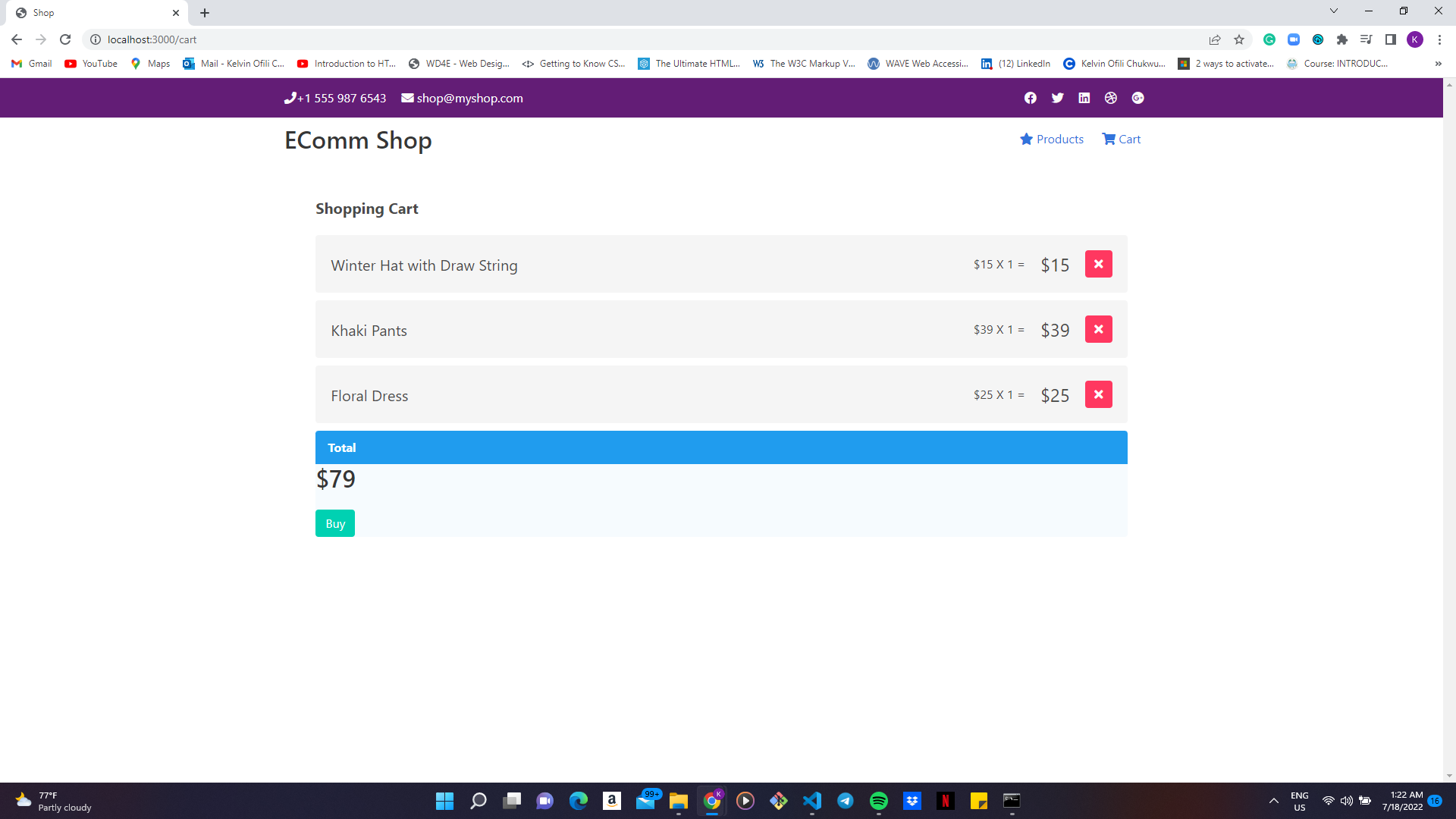Remove Khaki Pants using its red X
The image size is (1456, 819).
point(1098,329)
